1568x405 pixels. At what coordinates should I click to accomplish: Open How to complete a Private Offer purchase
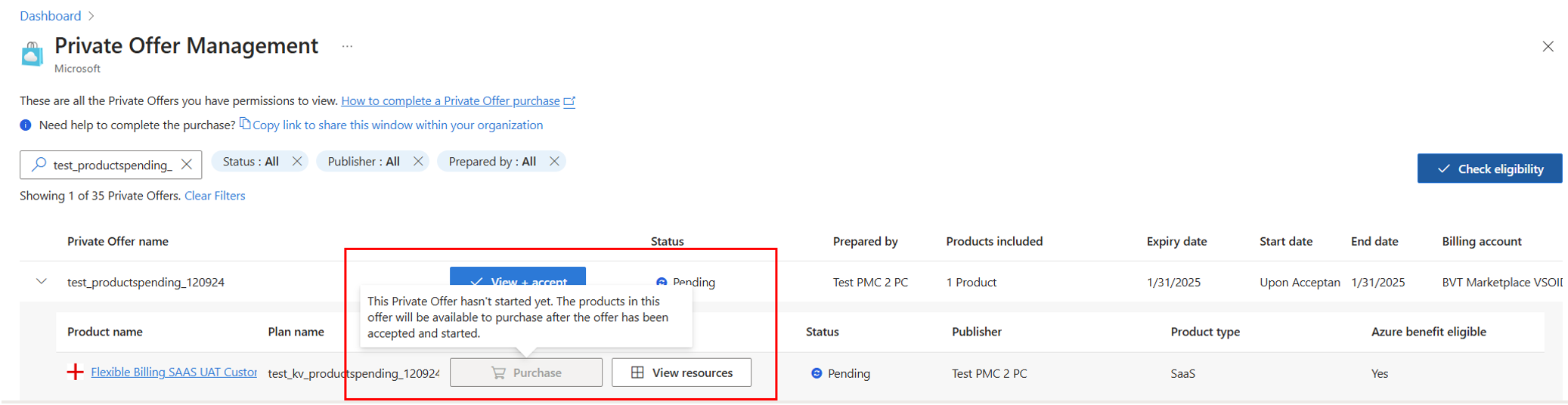[x=451, y=101]
